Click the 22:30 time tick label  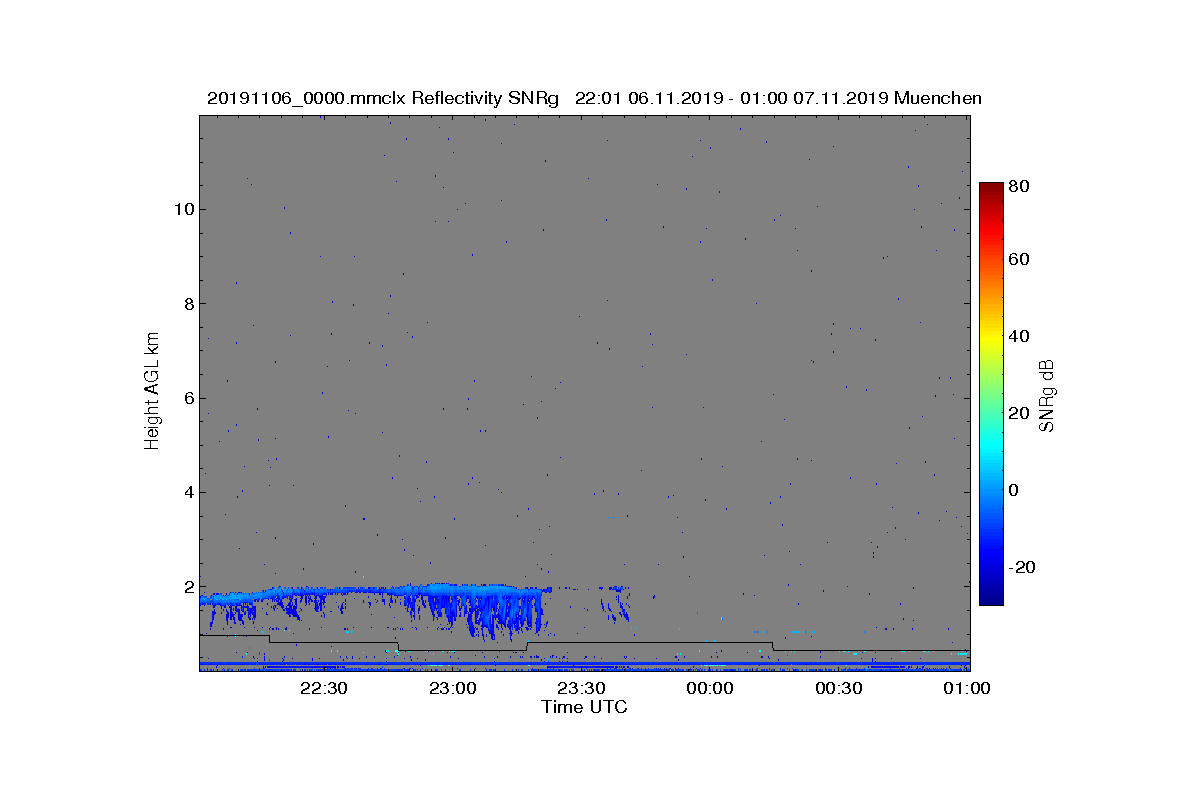click(323, 689)
